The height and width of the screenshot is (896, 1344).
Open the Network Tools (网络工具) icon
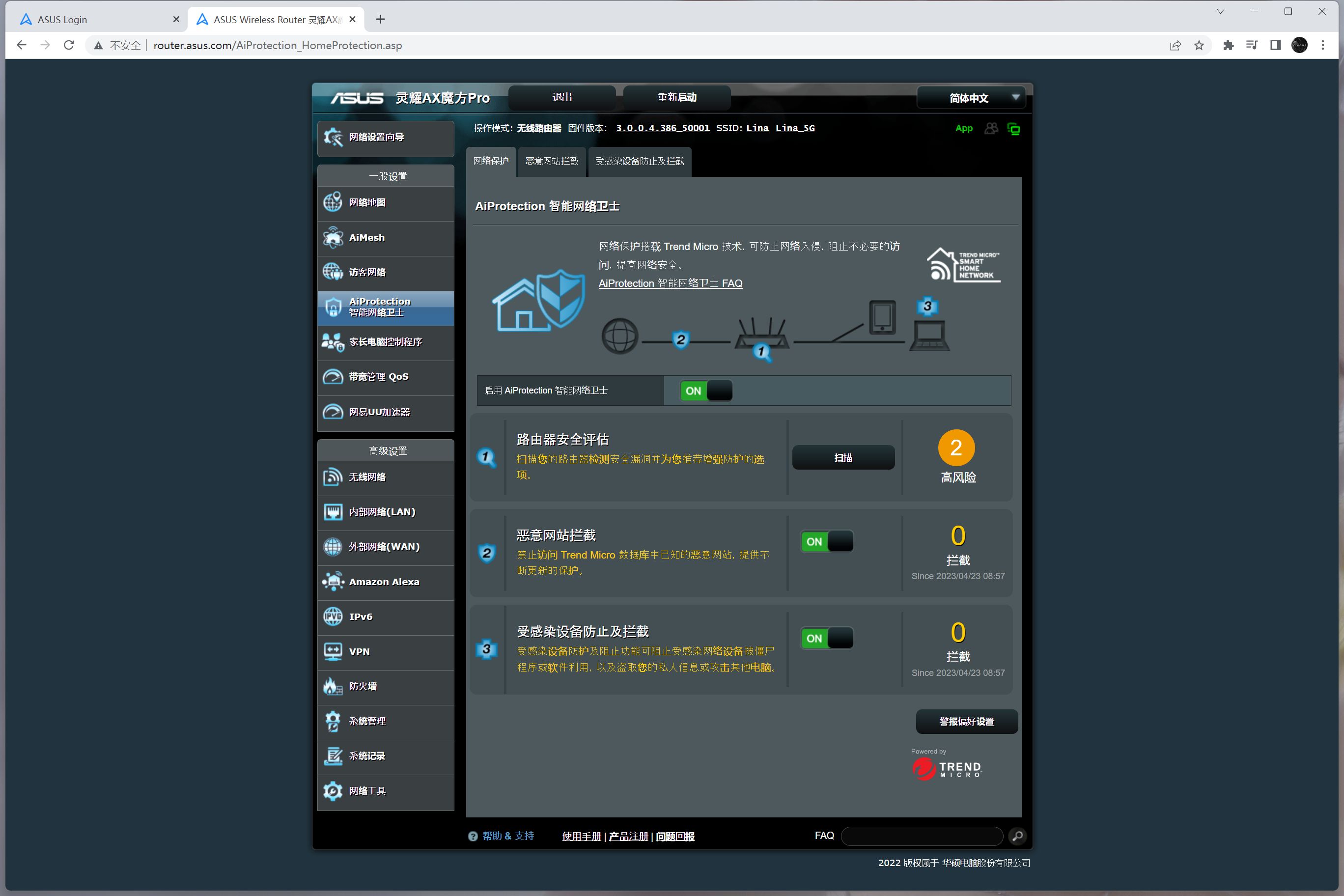coord(333,791)
